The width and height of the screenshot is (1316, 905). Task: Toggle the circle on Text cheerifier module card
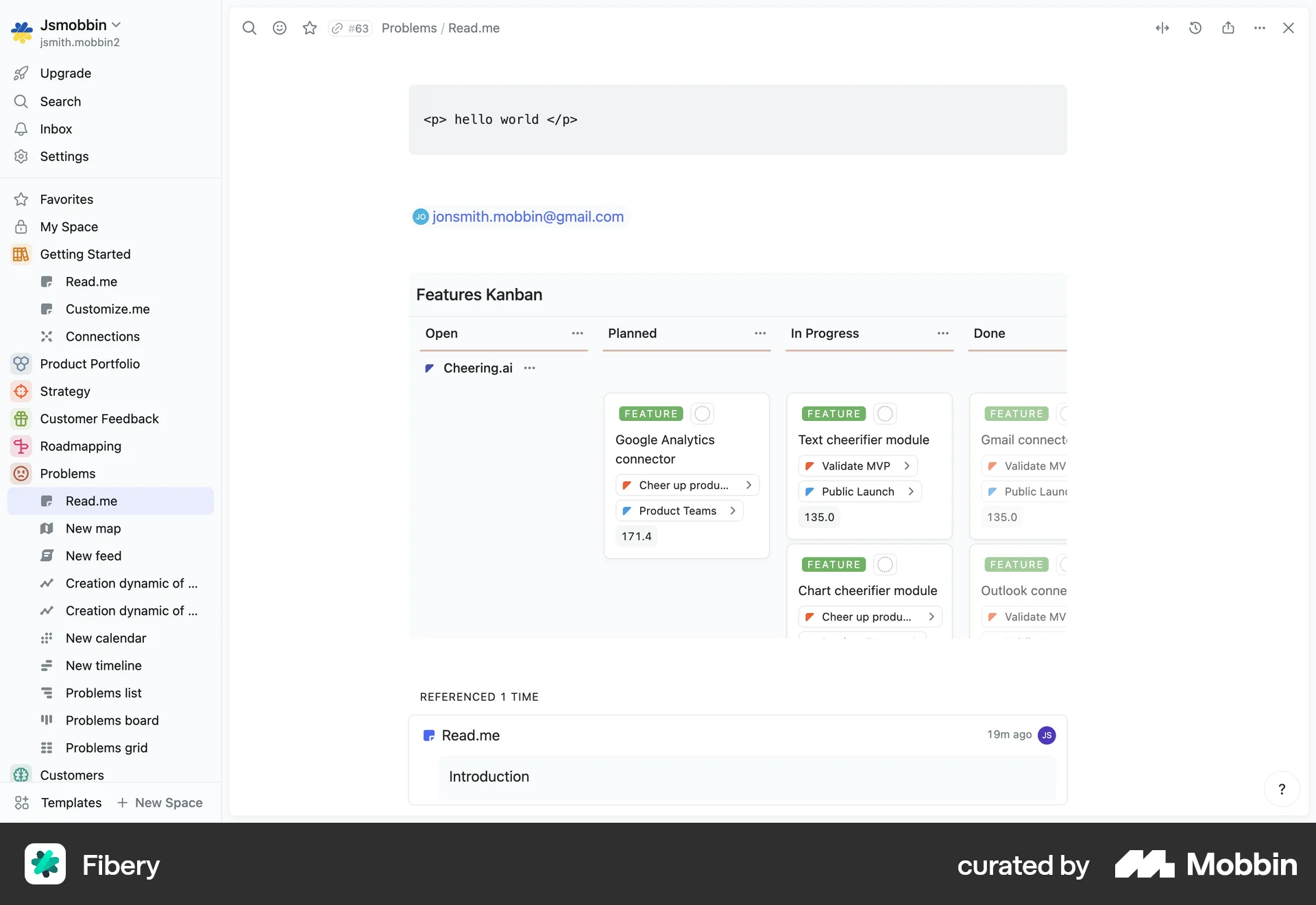(x=884, y=413)
